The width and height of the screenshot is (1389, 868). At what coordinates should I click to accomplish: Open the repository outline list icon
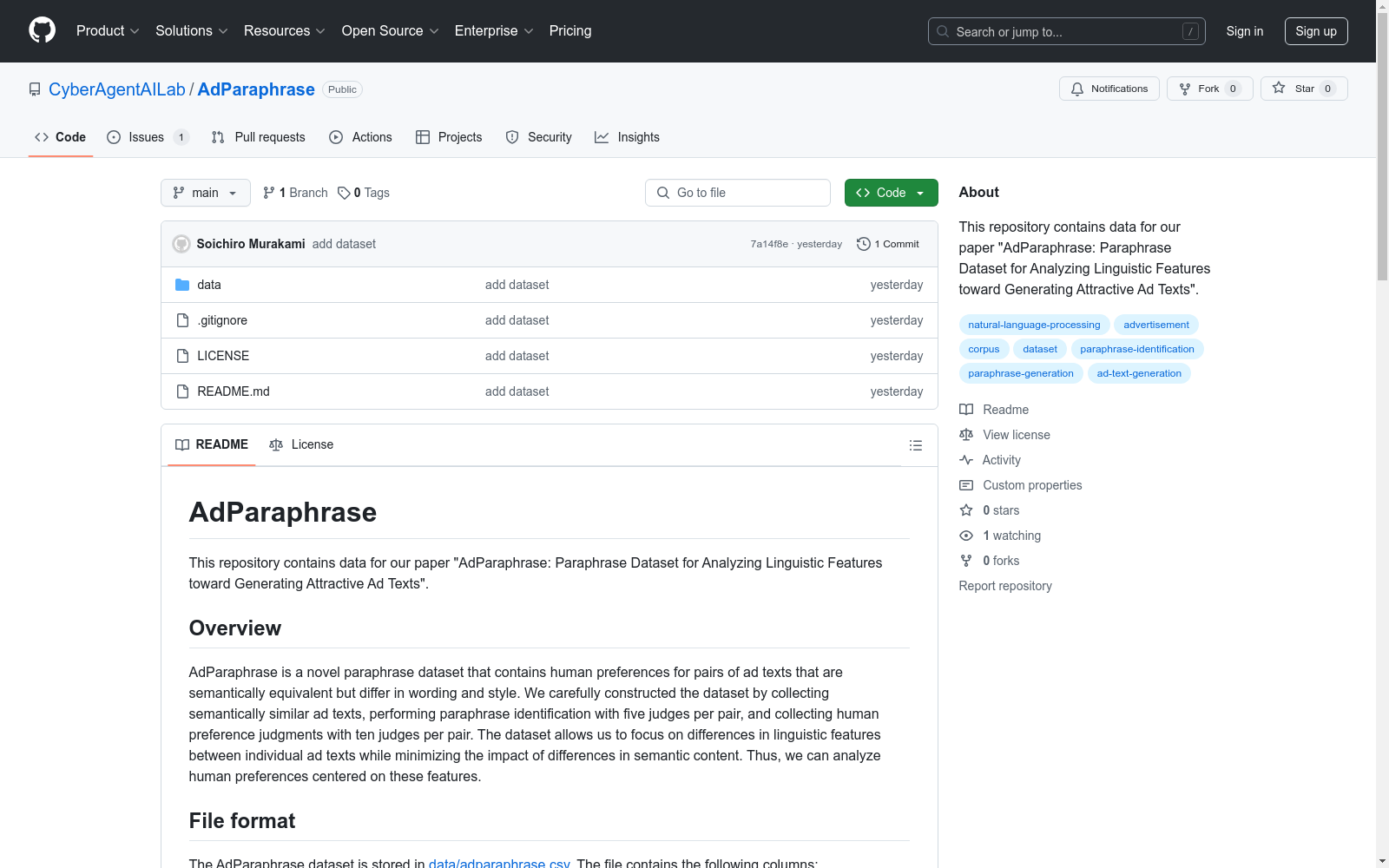pyautogui.click(x=915, y=445)
